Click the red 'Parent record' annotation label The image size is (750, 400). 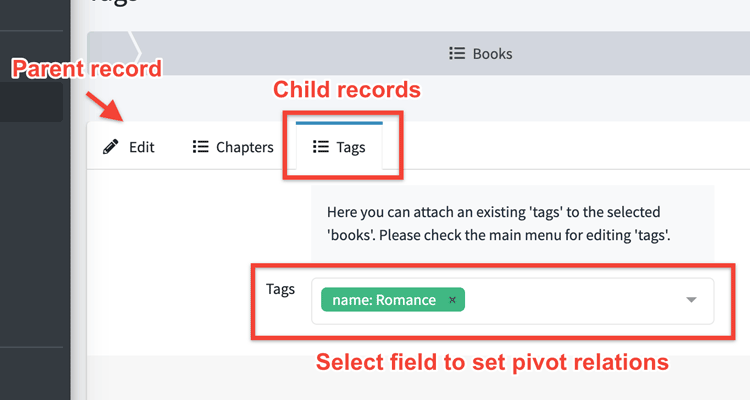pyautogui.click(x=86, y=70)
